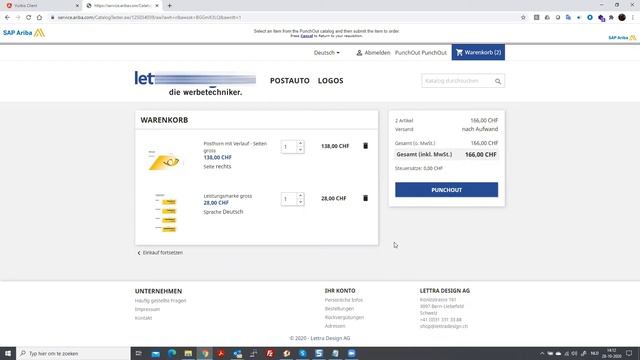Open the Posthorn mit Verlauf product title
640x360 pixels.
point(235,147)
